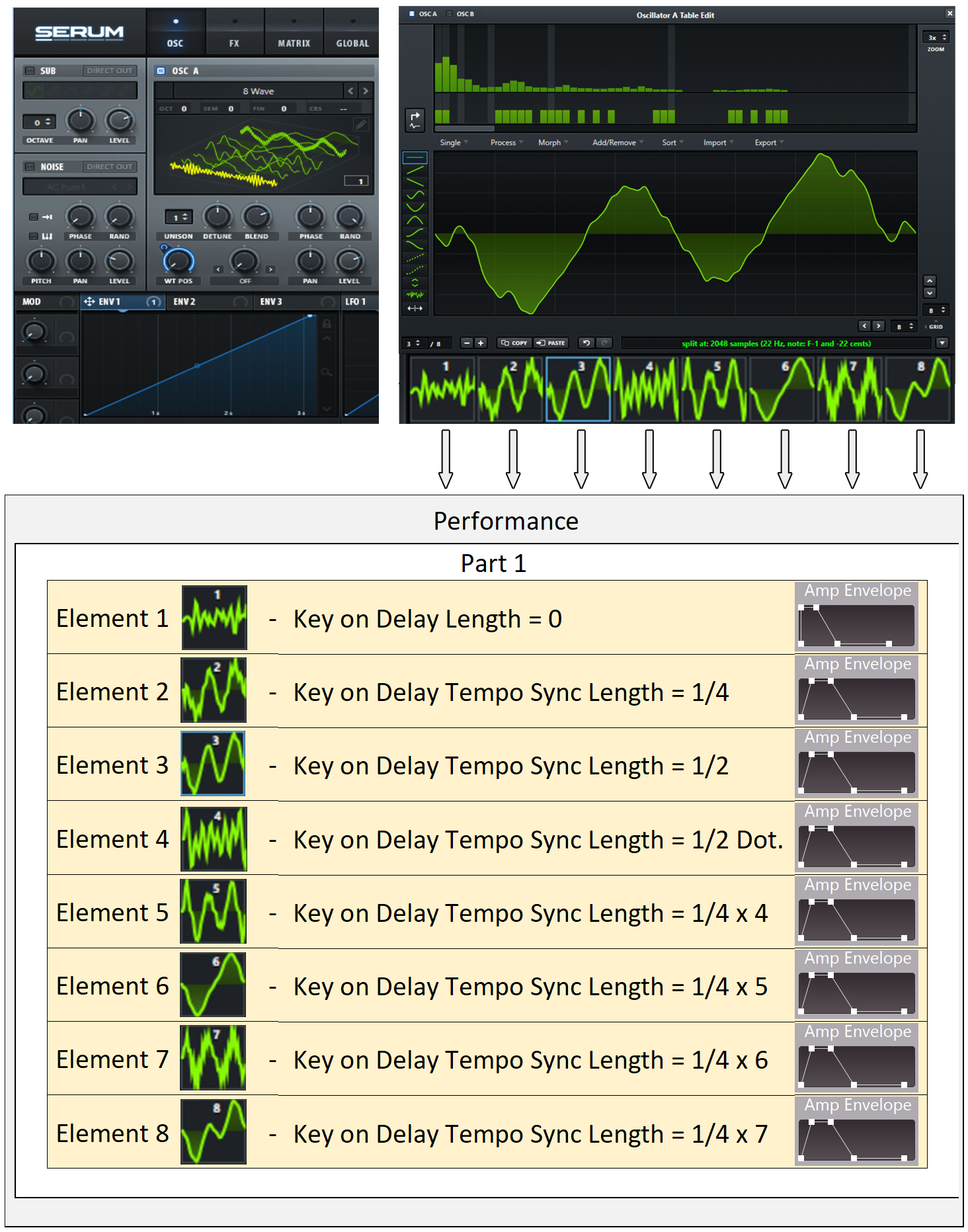The width and height of the screenshot is (968, 1232).
Task: Select the flat line shape tool
Action: [415, 158]
